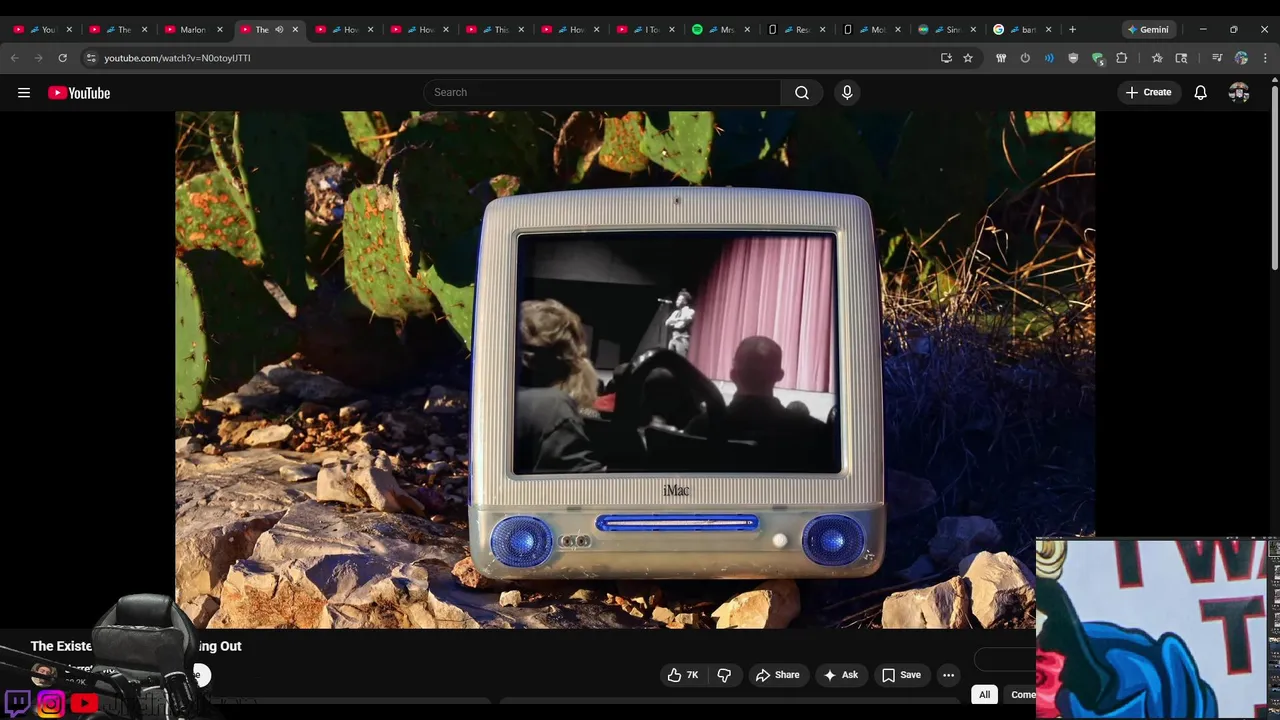
Task: Open YouTube account avatar menu
Action: [1239, 93]
